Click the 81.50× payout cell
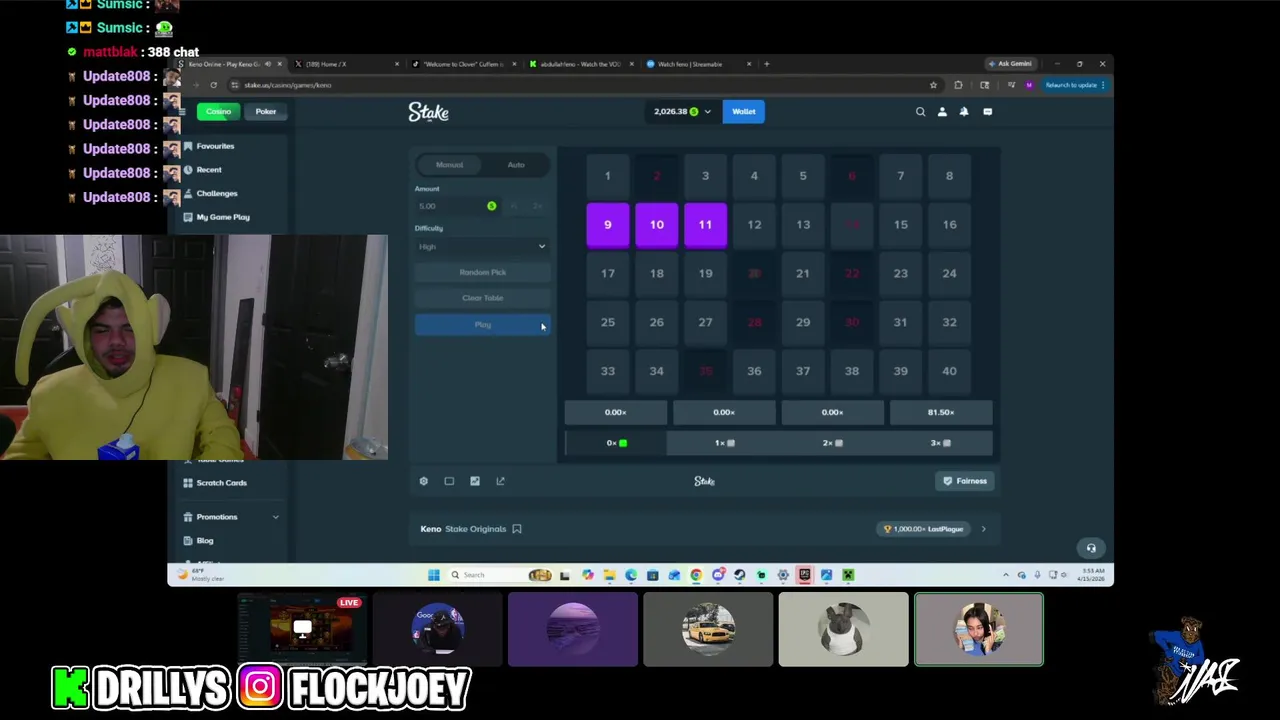 point(940,412)
